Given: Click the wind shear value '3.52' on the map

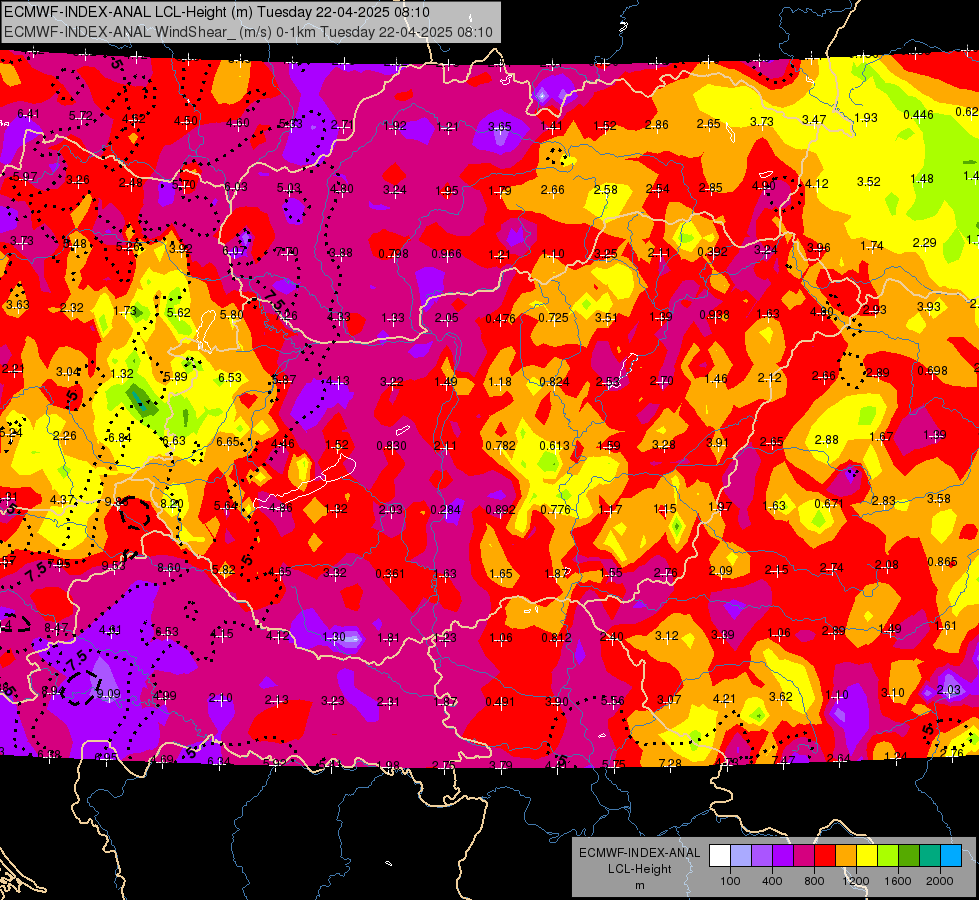Looking at the screenshot, I should pos(868,182).
